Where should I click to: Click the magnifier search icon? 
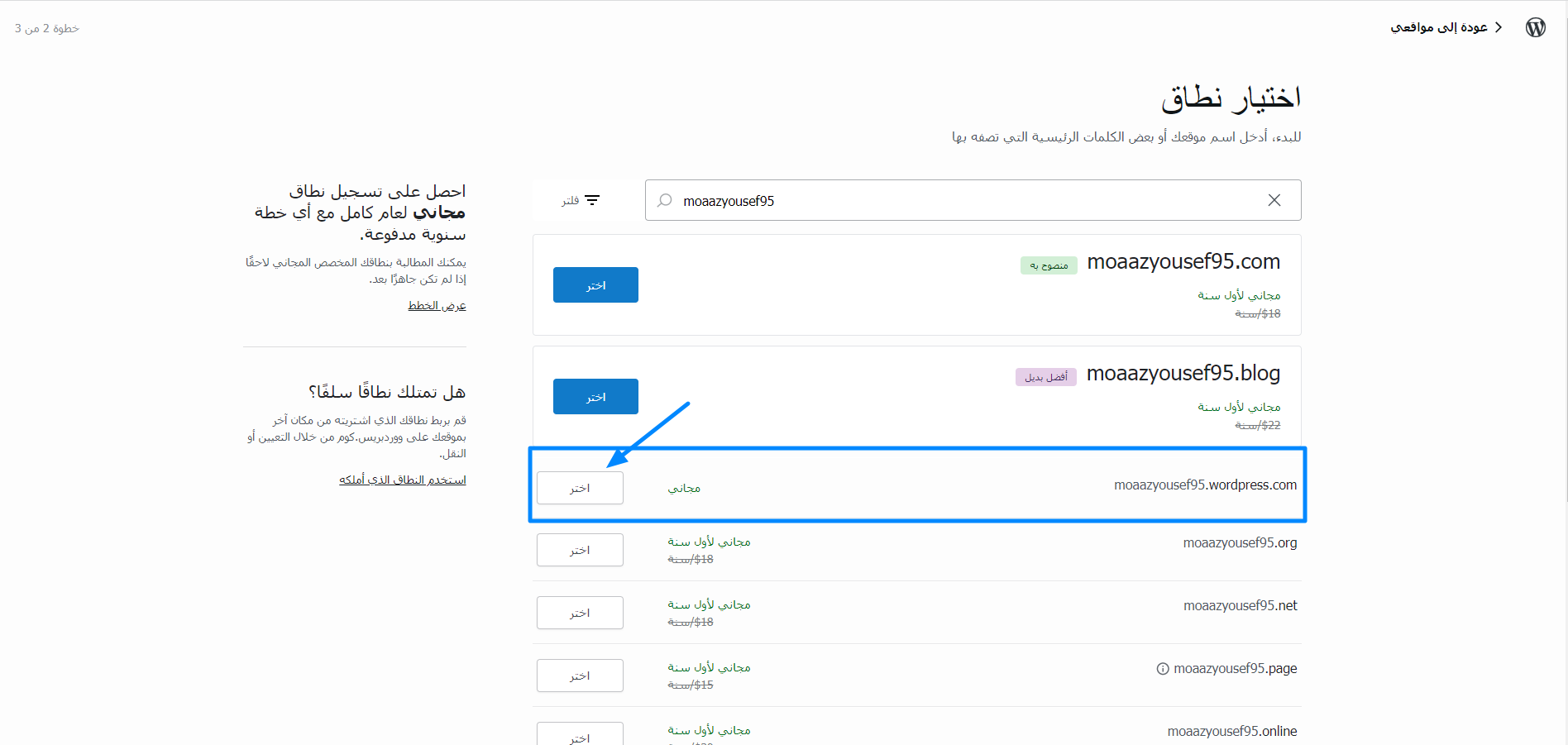point(664,200)
